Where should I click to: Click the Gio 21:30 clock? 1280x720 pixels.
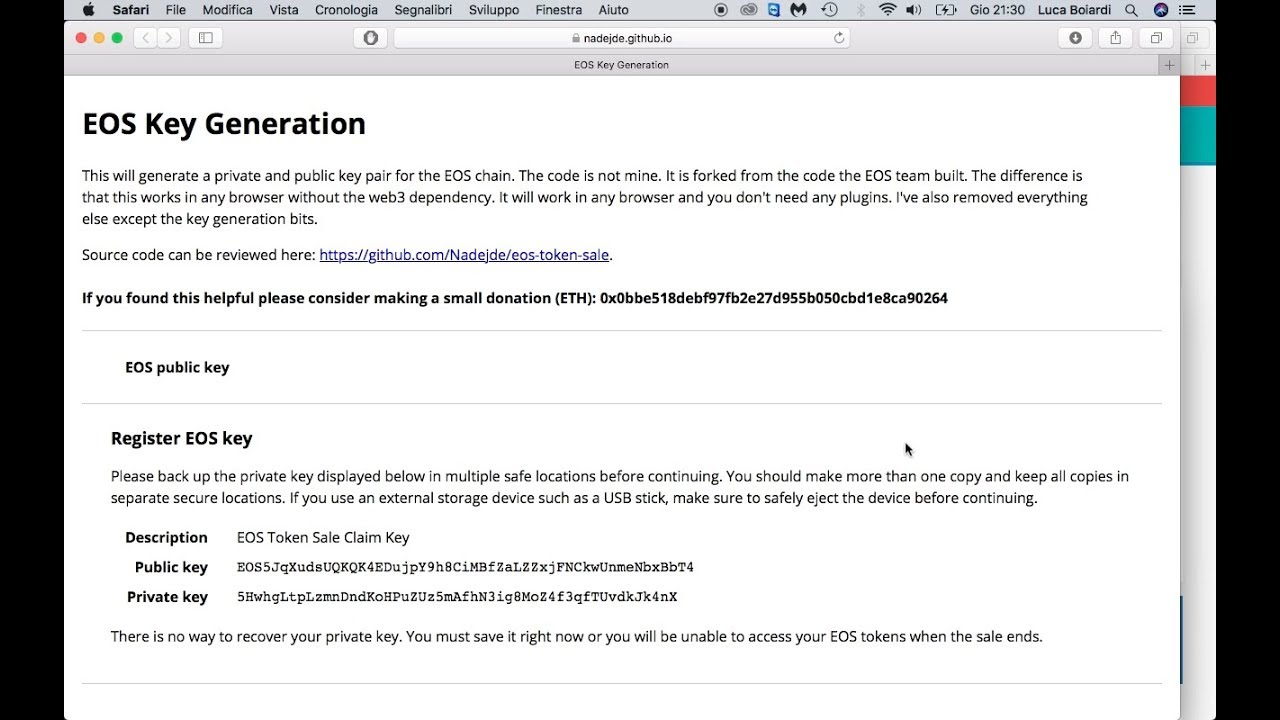(x=997, y=10)
